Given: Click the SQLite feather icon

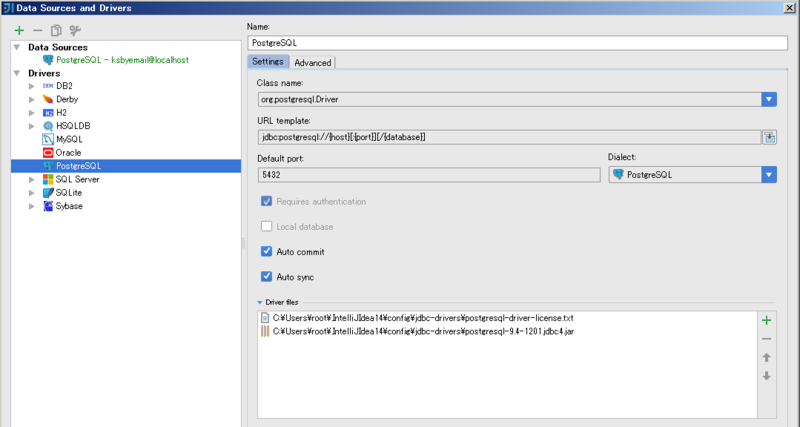Looking at the screenshot, I should click(48, 192).
